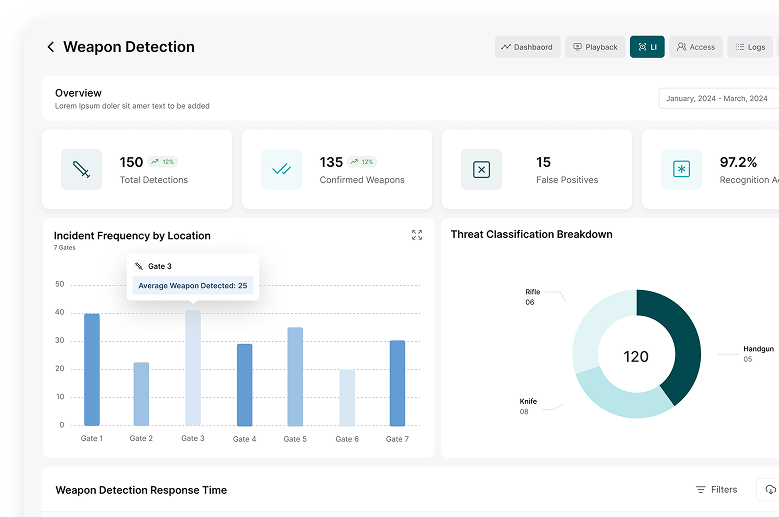Open the January–March 2024 date range picker

pyautogui.click(x=717, y=99)
